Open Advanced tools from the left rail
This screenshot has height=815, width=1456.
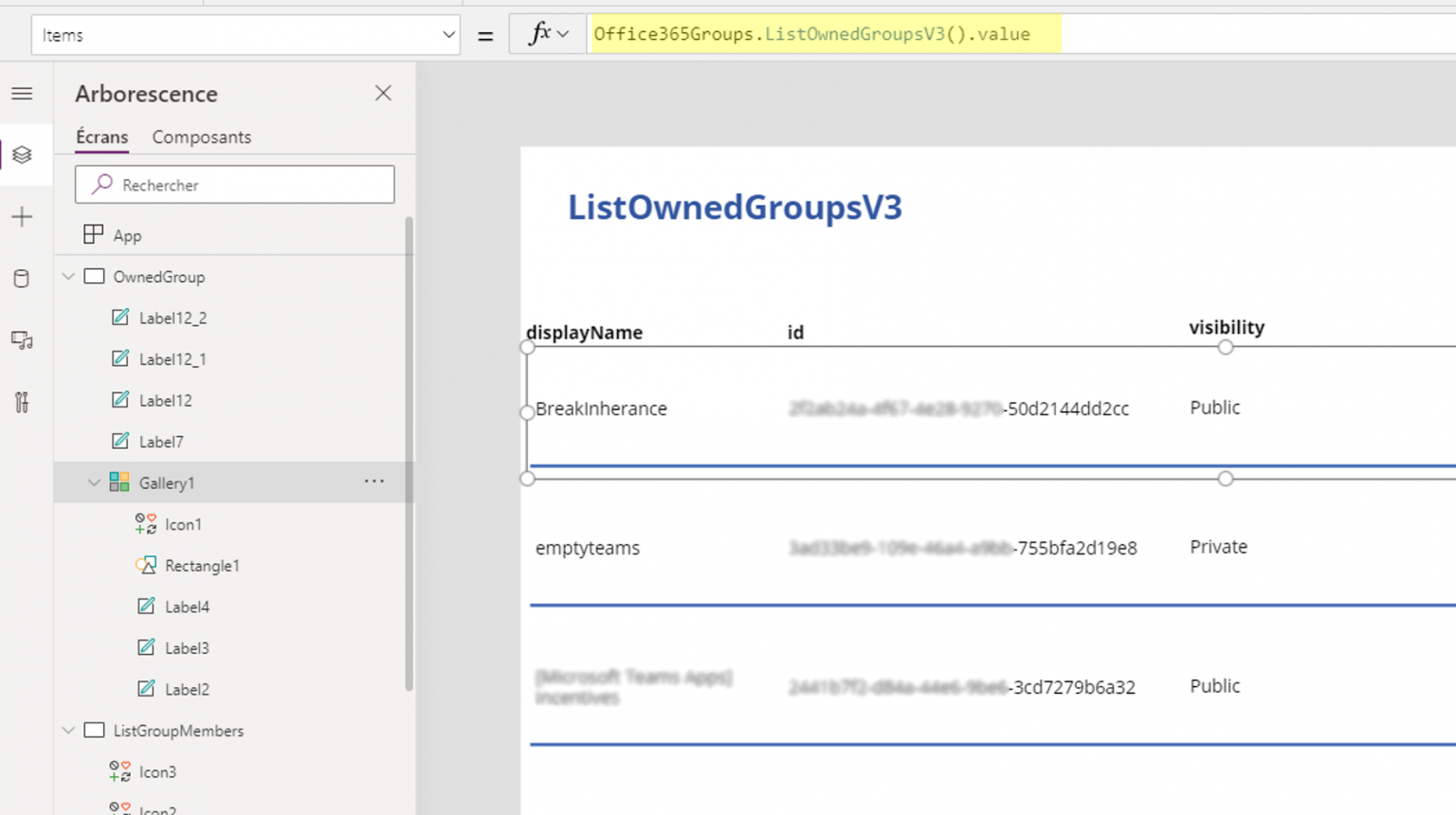coord(22,402)
